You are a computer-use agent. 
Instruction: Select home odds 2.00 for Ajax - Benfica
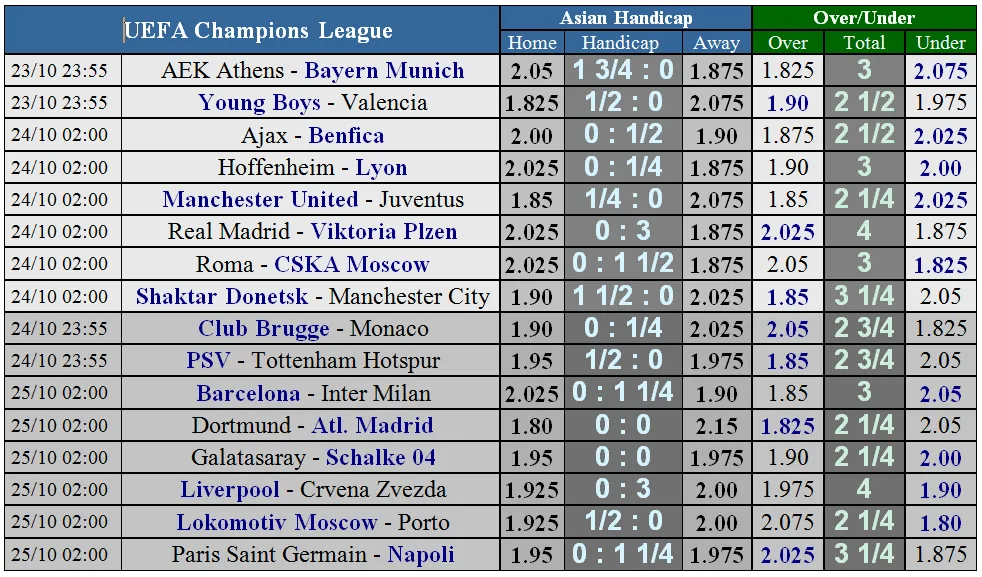click(x=532, y=136)
